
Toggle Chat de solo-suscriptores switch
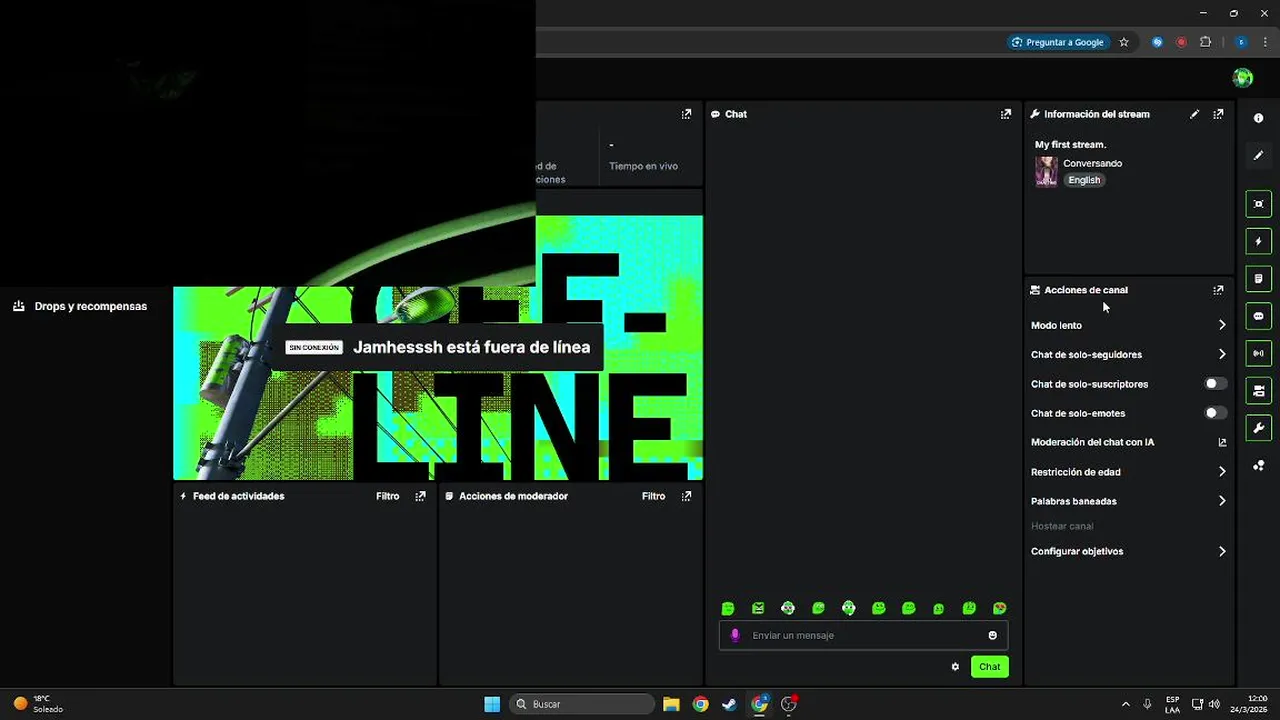1215,384
